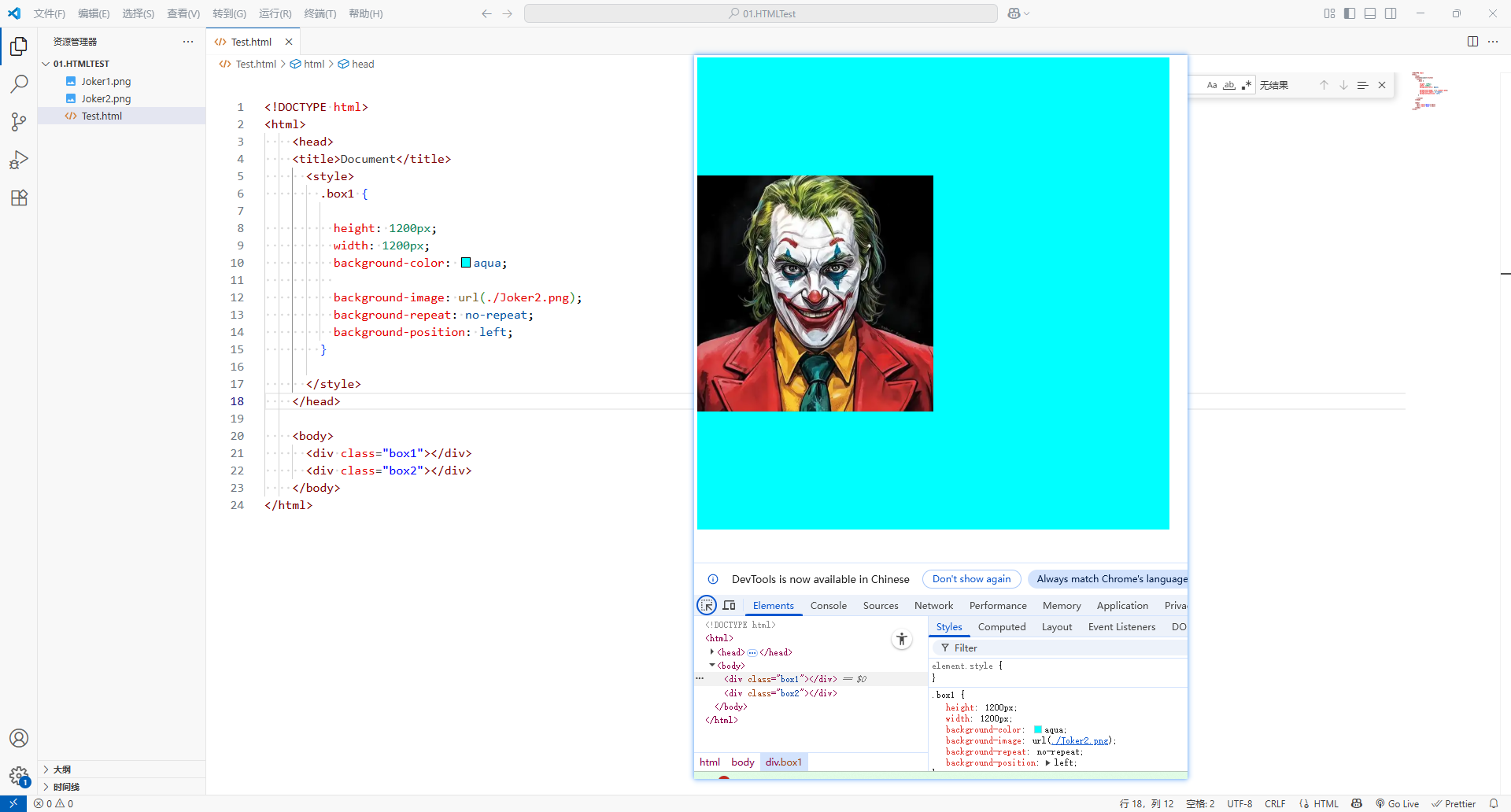Collapse the body node in DevTools

coord(712,666)
